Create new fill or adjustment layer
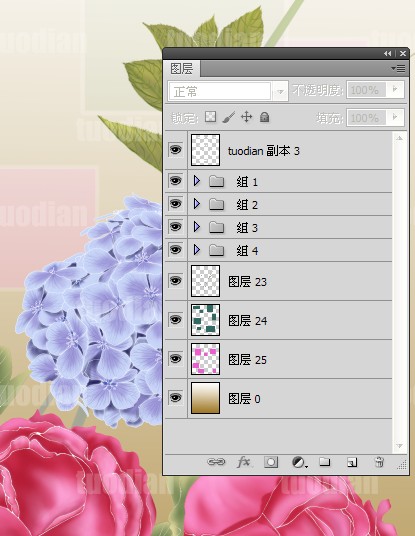 (x=300, y=463)
